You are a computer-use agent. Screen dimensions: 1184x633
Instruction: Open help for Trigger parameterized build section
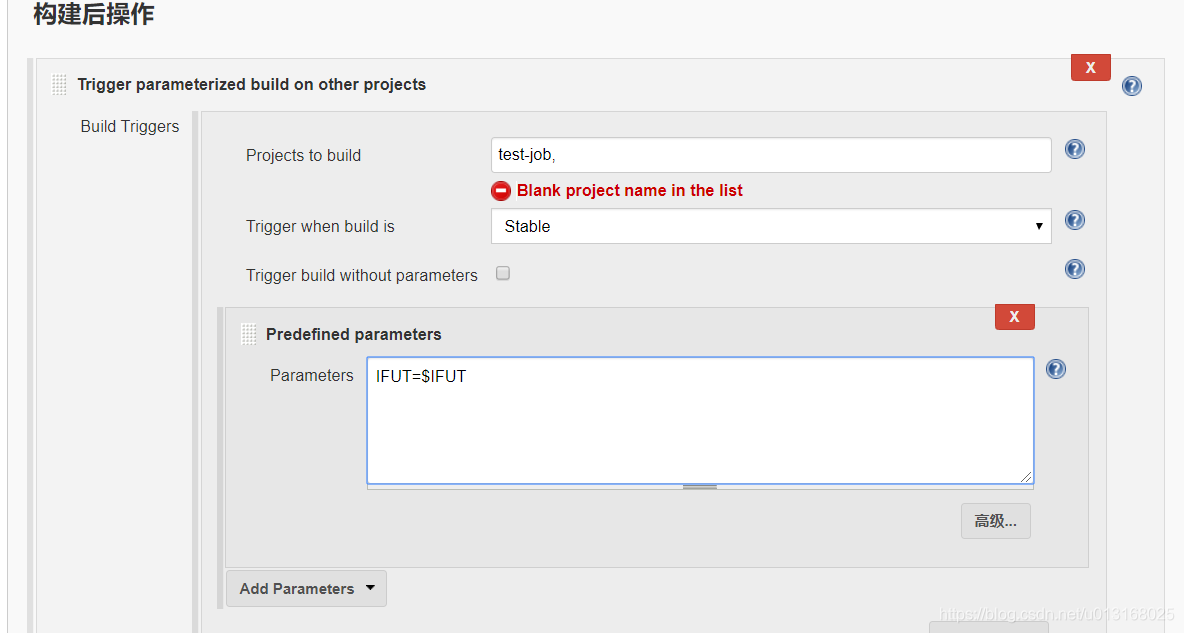click(1132, 86)
